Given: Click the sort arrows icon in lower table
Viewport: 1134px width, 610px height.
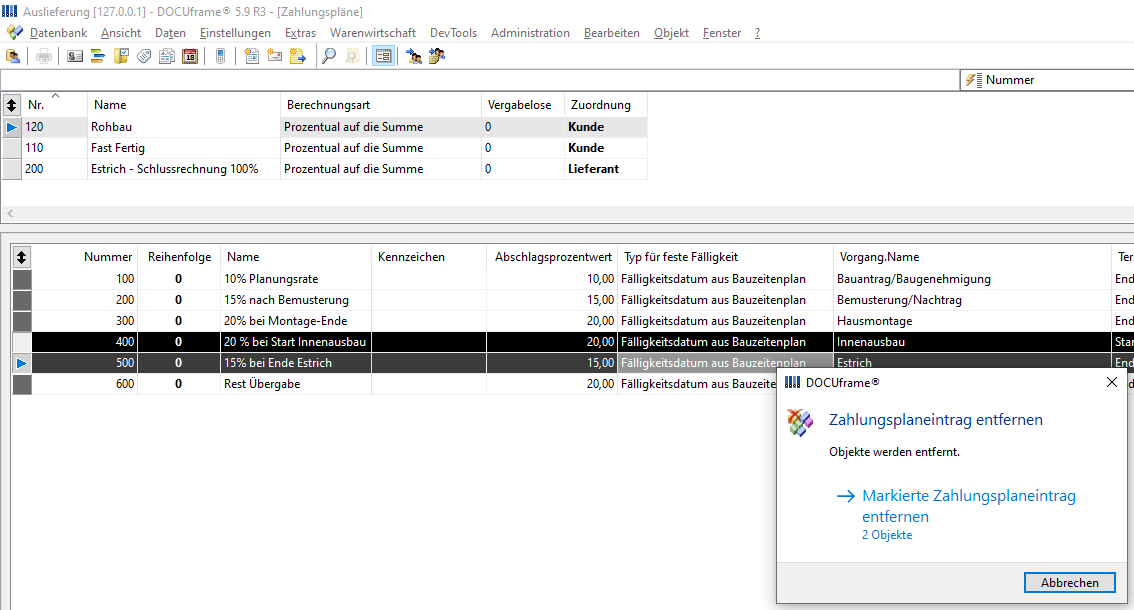Looking at the screenshot, I should 22,257.
